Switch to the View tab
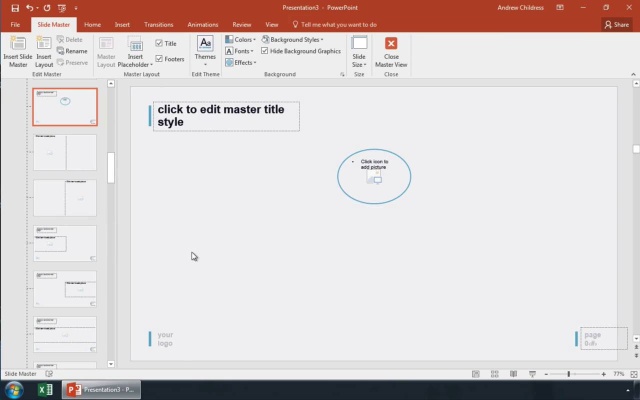640x400 pixels. [x=272, y=24]
